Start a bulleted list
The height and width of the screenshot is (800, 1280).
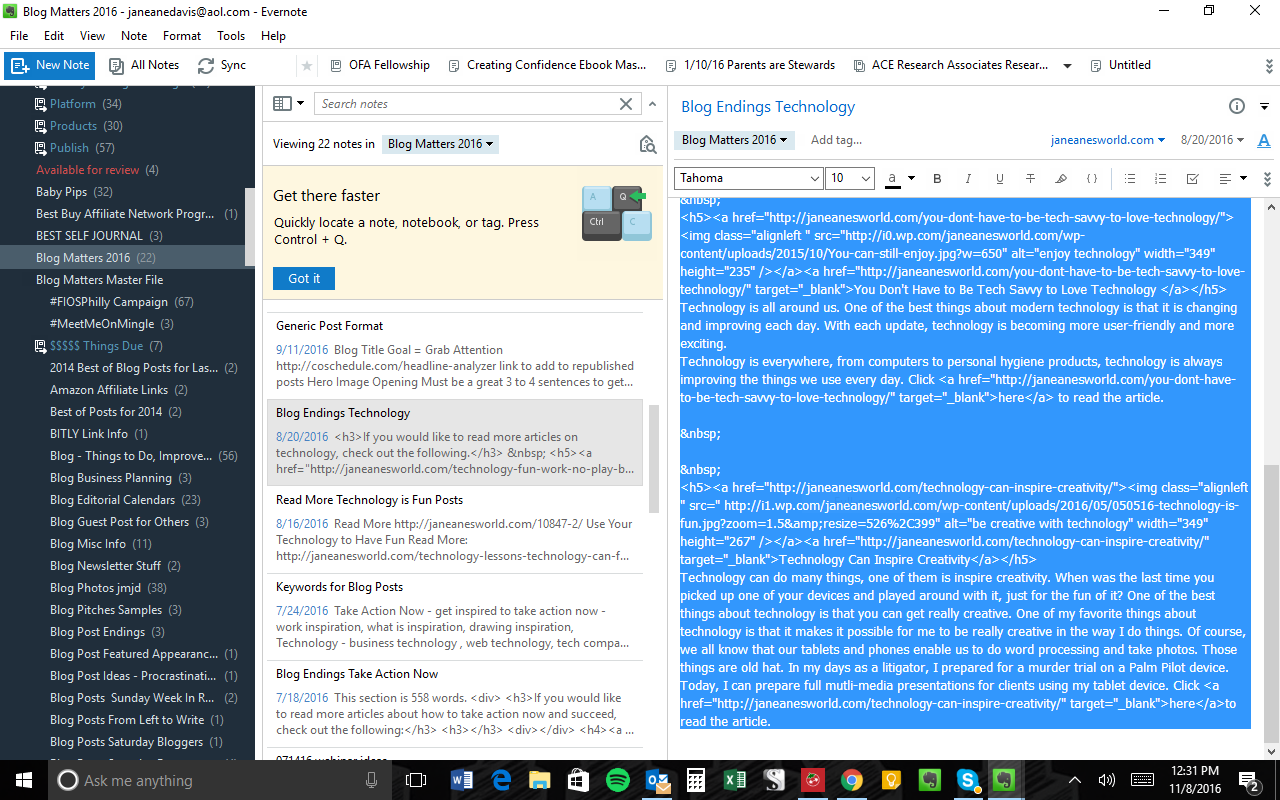1130,179
